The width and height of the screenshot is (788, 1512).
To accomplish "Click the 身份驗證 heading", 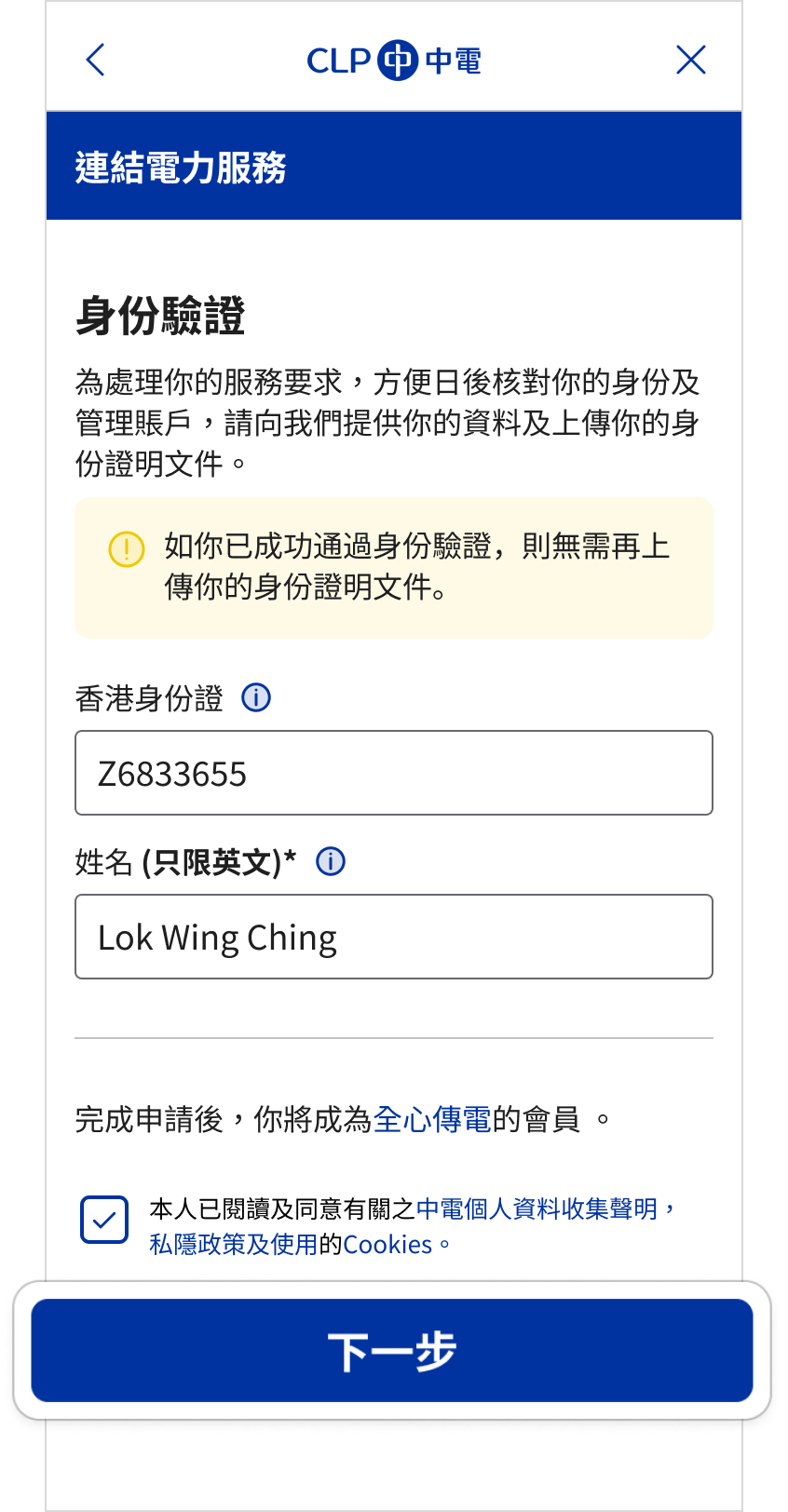I will [x=160, y=317].
